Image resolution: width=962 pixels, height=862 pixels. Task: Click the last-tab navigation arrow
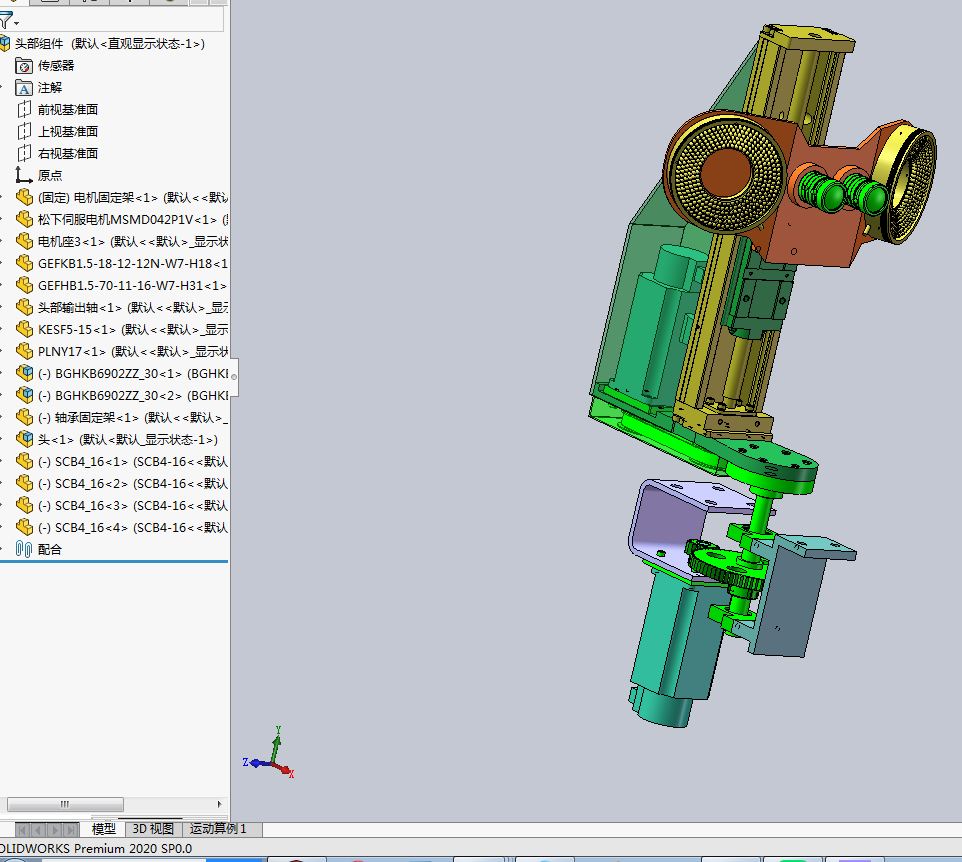click(71, 830)
